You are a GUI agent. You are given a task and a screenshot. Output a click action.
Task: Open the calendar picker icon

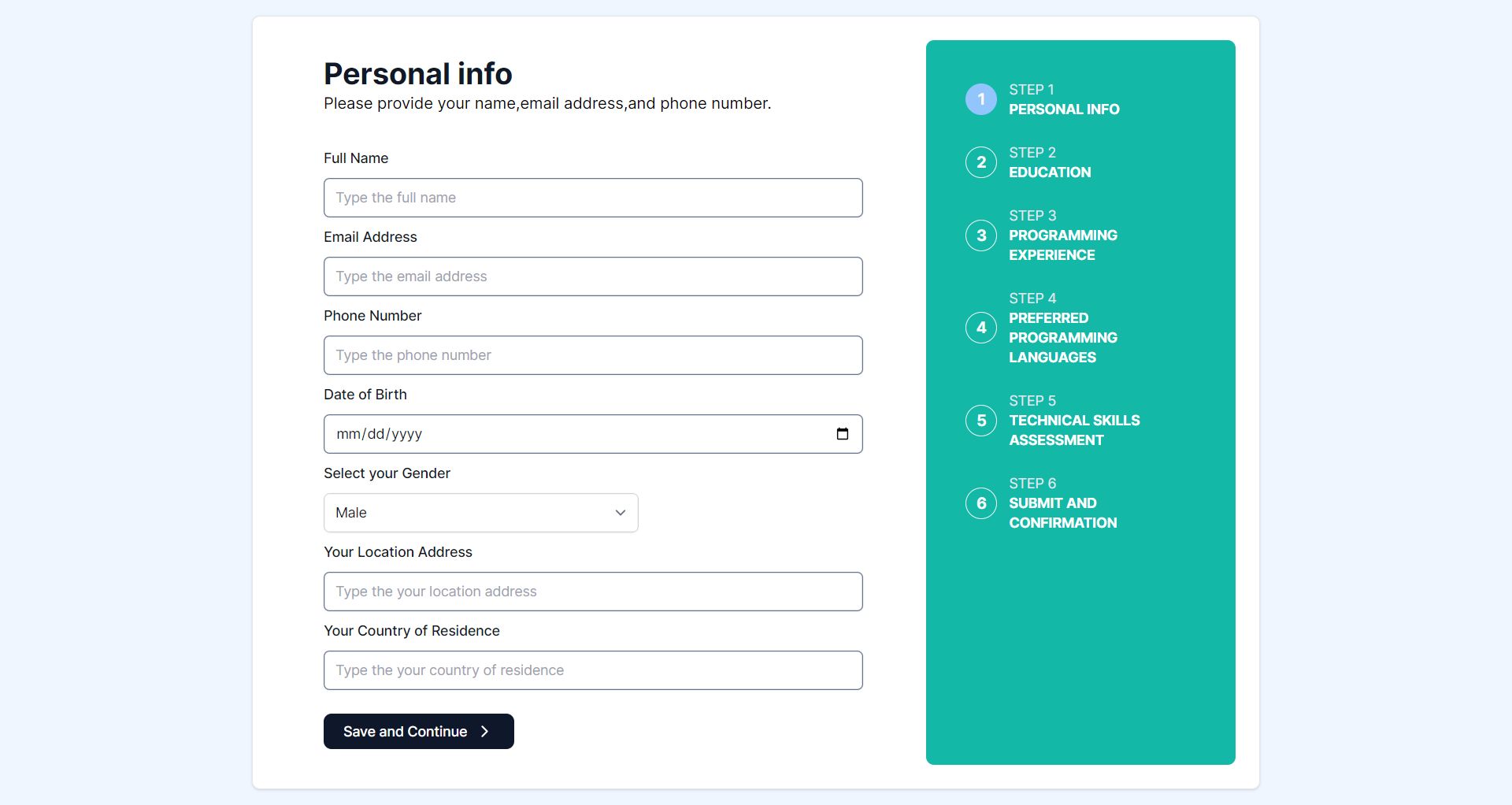[x=842, y=434]
